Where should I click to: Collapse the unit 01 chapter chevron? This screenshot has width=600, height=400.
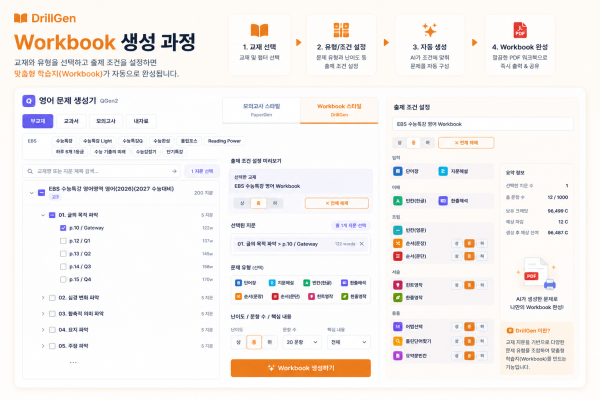(x=43, y=215)
